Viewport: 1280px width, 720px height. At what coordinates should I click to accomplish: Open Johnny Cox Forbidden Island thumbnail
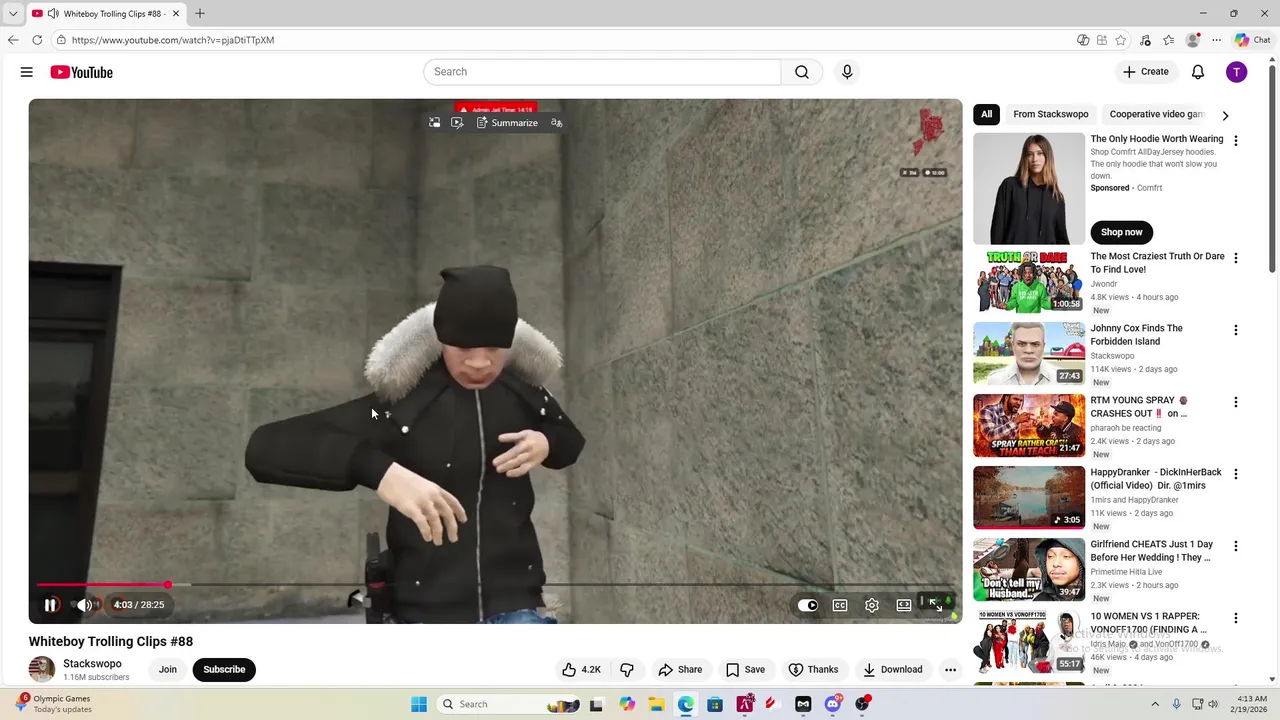(1029, 353)
